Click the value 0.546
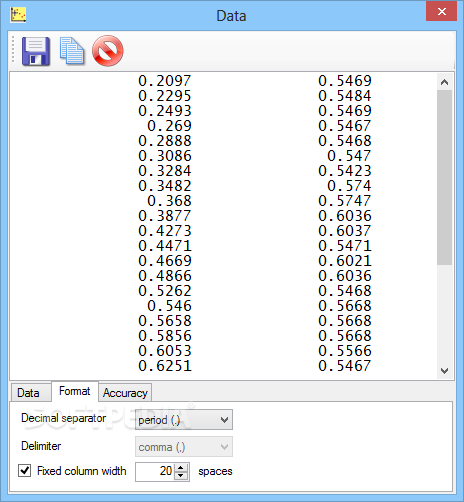This screenshot has height=502, width=464. click(169, 306)
